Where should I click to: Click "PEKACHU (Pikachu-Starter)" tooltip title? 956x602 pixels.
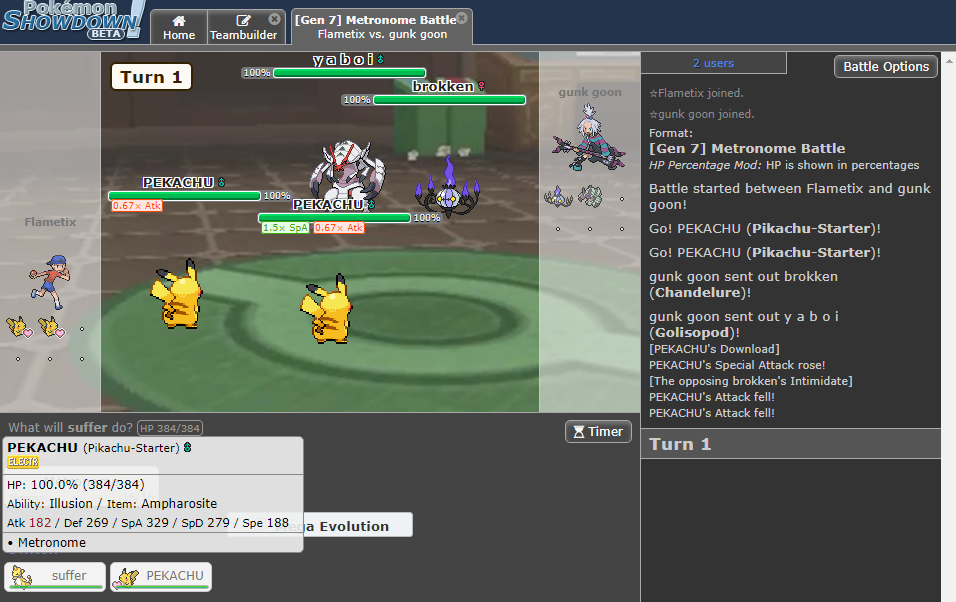click(x=93, y=448)
